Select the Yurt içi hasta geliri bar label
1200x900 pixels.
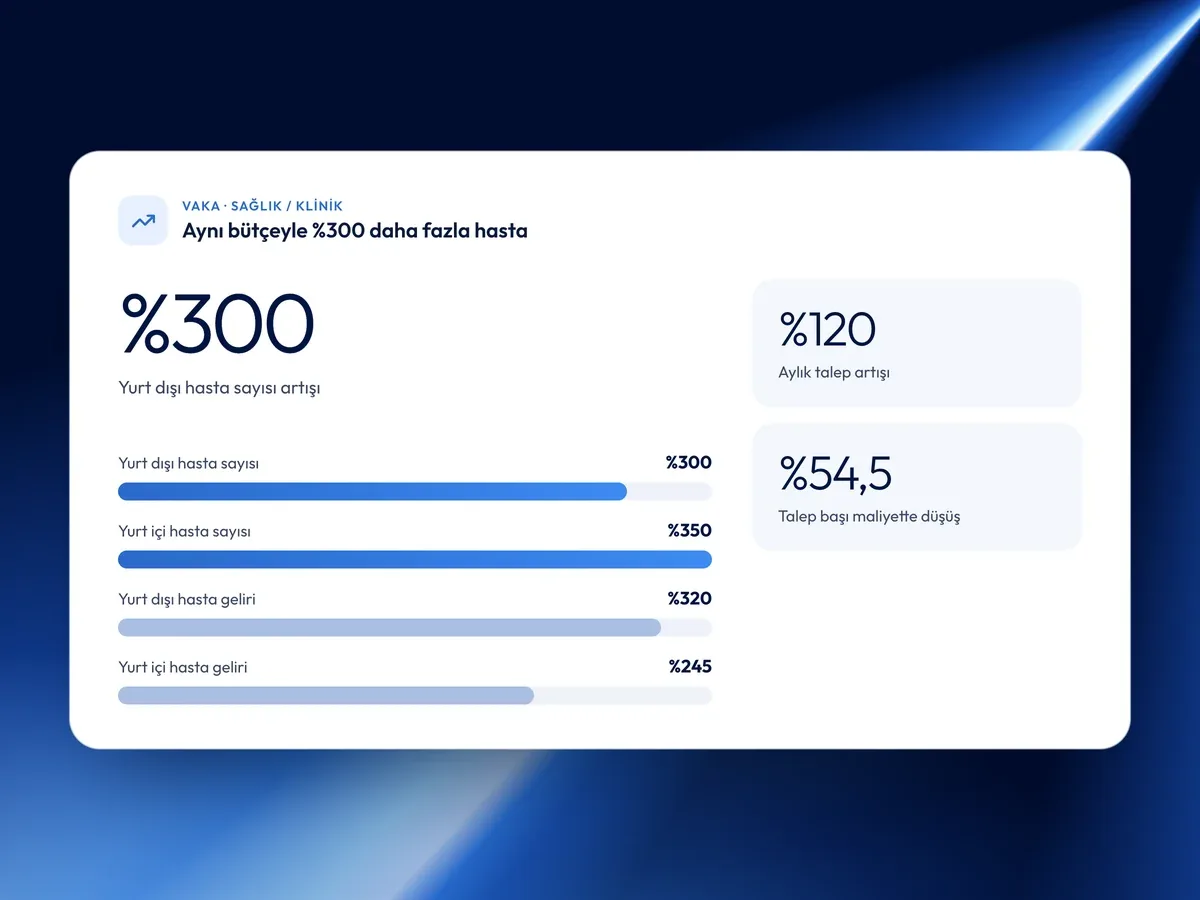[x=183, y=667]
